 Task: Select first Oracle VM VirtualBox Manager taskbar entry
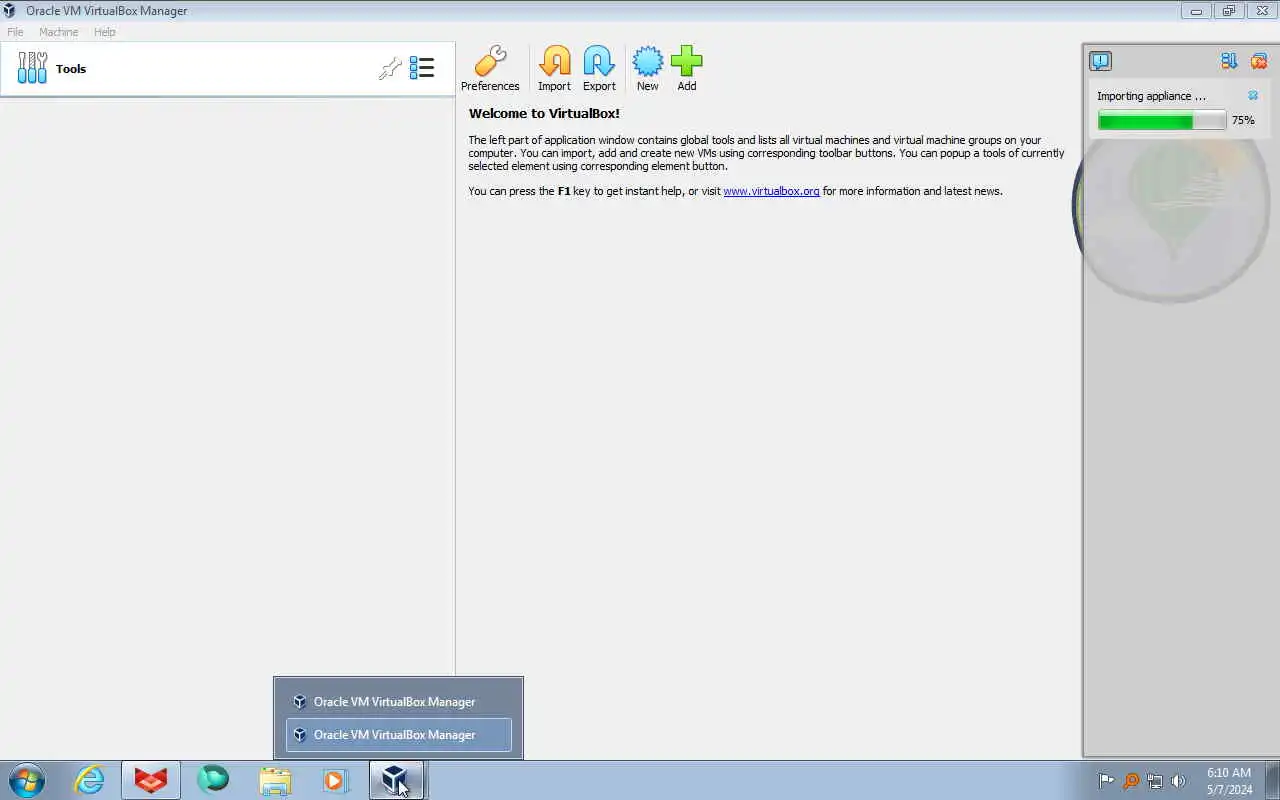tap(398, 702)
